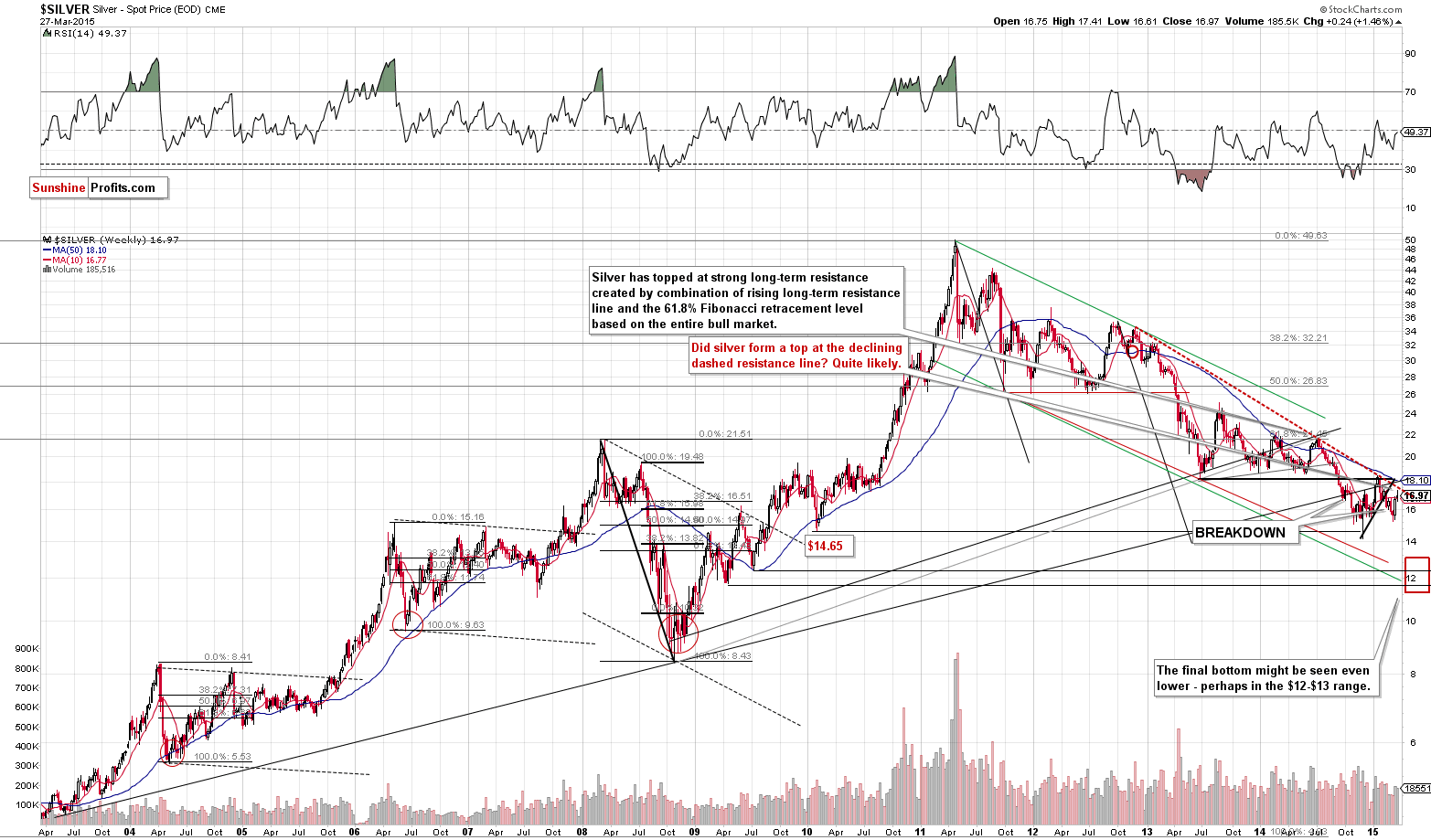Image resolution: width=1431 pixels, height=840 pixels.
Task: Select the blue MA(50) line swatch
Action: pyautogui.click(x=45, y=250)
